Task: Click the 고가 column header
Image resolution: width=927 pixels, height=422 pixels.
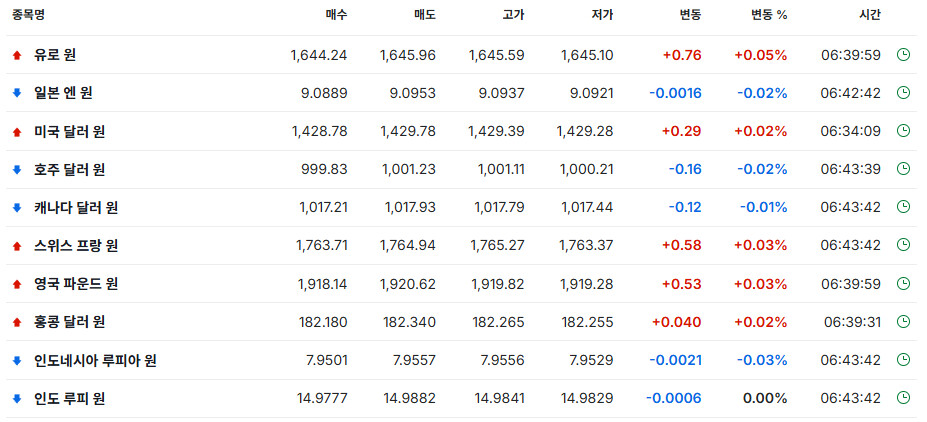Action: [x=513, y=15]
